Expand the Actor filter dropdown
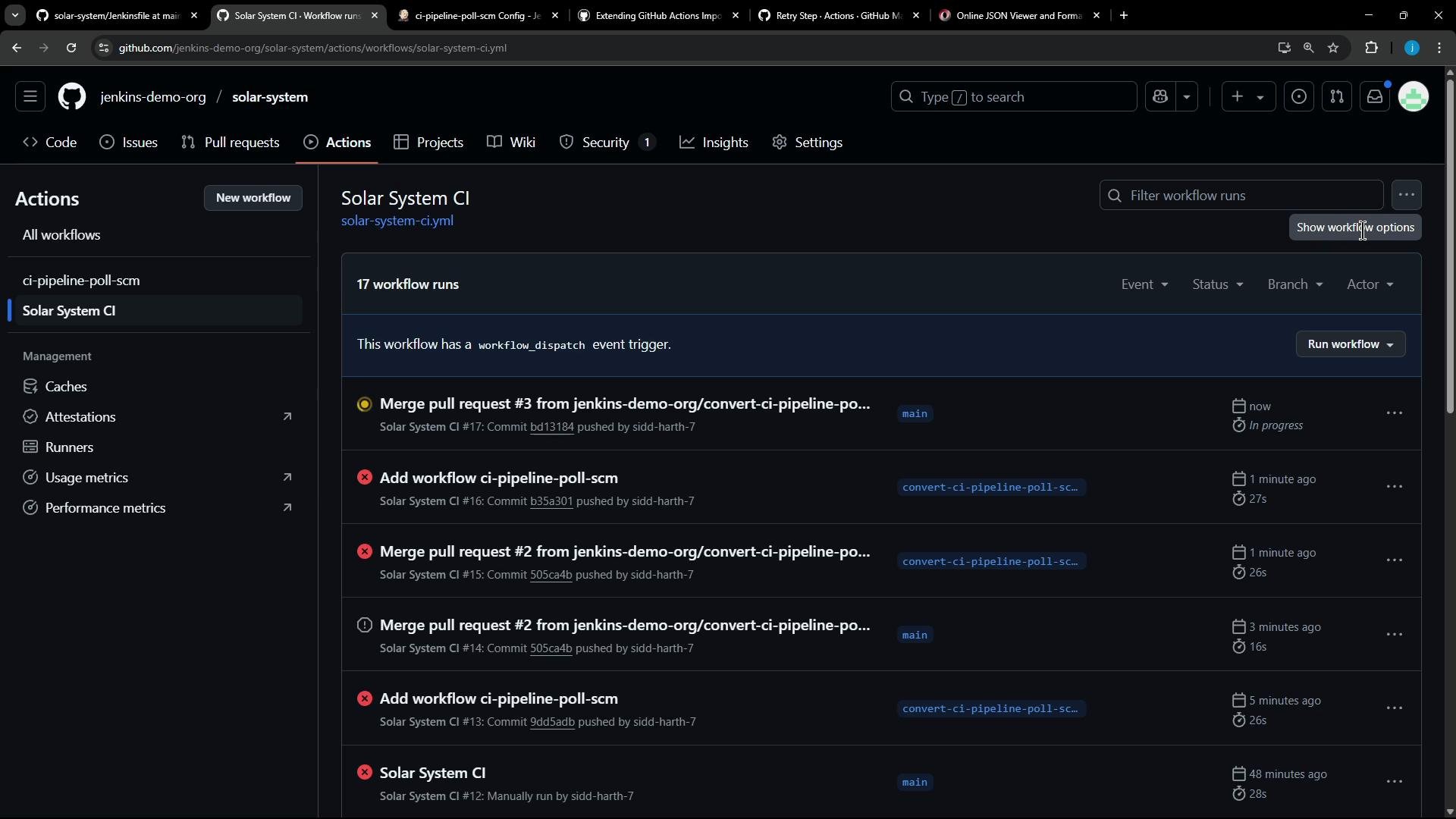The image size is (1456, 819). click(1370, 284)
